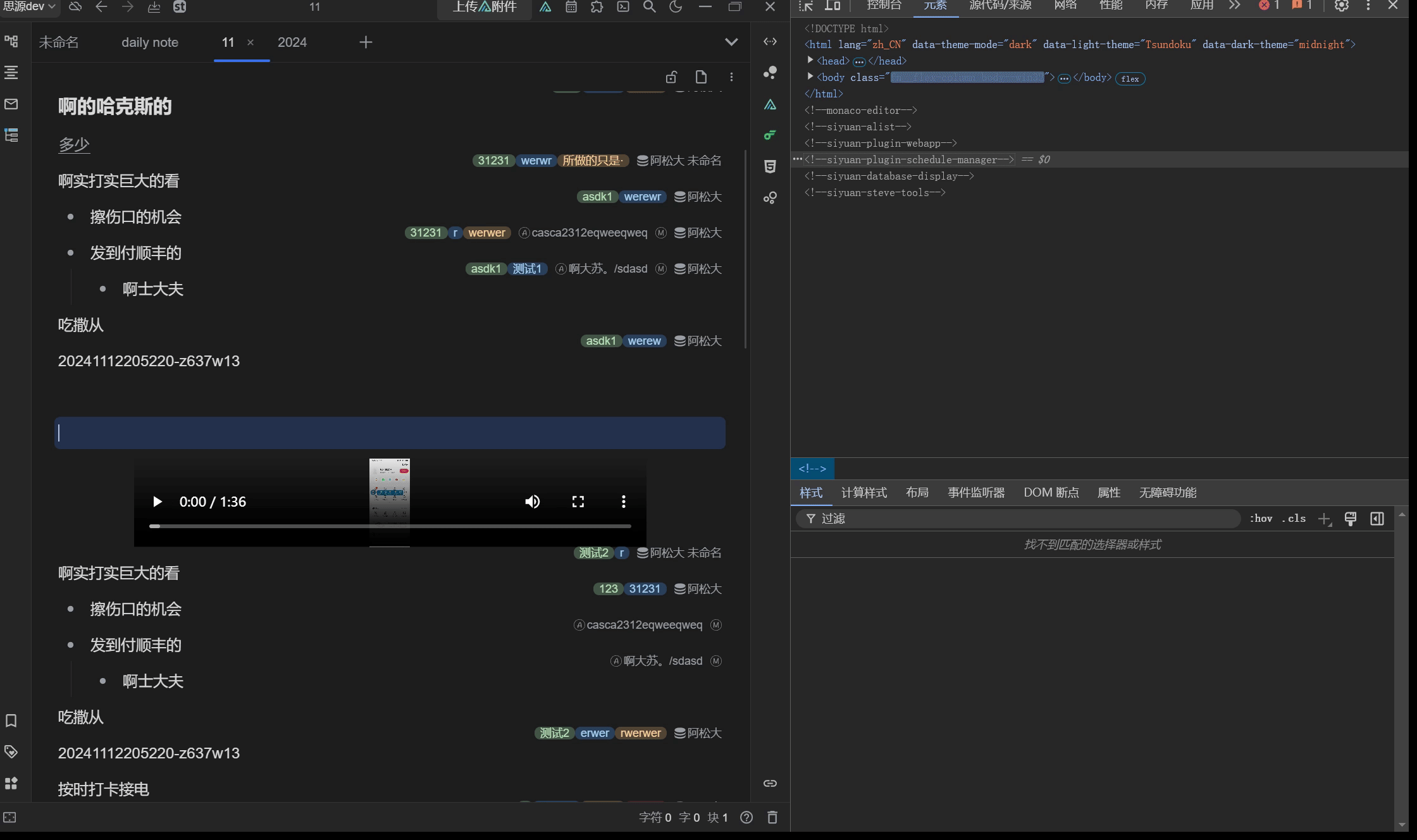Screen dimensions: 1417x840
Task: Click the 上传附件 button
Action: pyautogui.click(x=485, y=7)
